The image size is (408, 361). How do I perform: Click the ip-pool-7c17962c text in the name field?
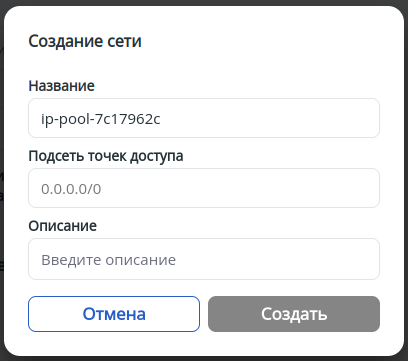tap(101, 119)
